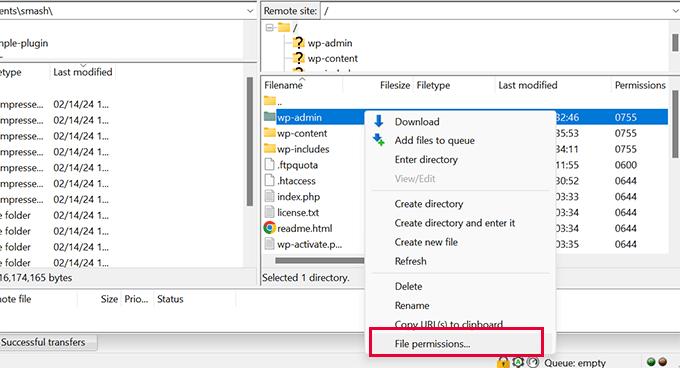This screenshot has width=680, height=368.
Task: Click the Chrome icon beside readme.html
Action: click(x=269, y=228)
